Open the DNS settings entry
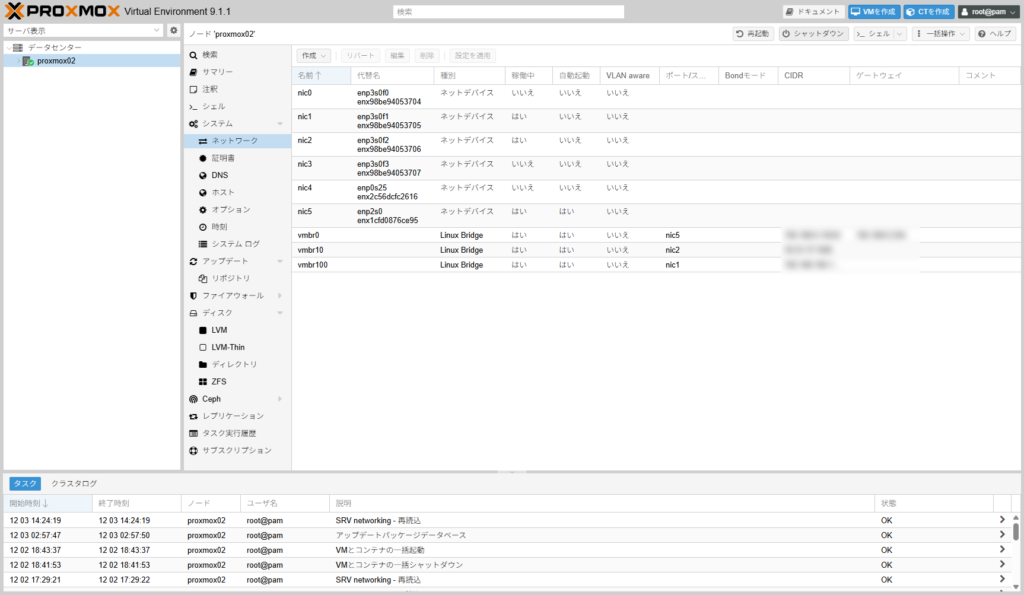The width and height of the screenshot is (1024, 595). tap(219, 175)
